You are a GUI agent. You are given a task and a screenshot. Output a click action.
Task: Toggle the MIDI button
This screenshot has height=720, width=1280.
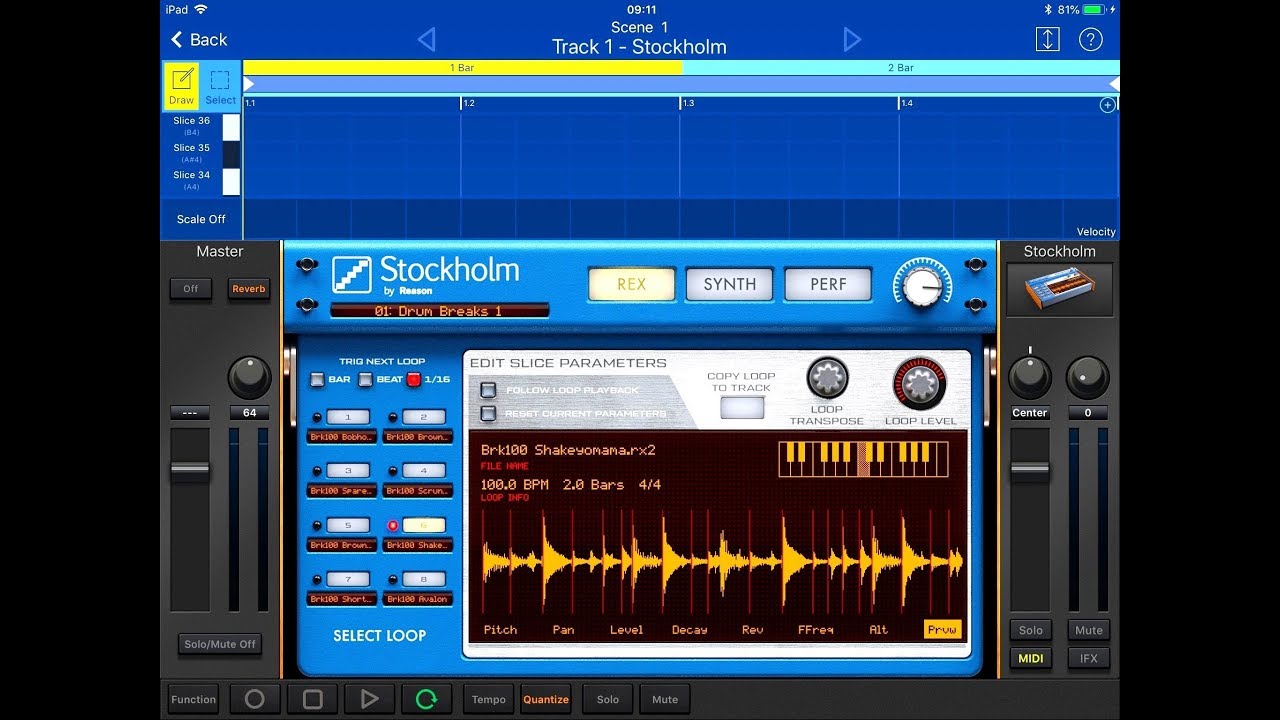point(1030,658)
